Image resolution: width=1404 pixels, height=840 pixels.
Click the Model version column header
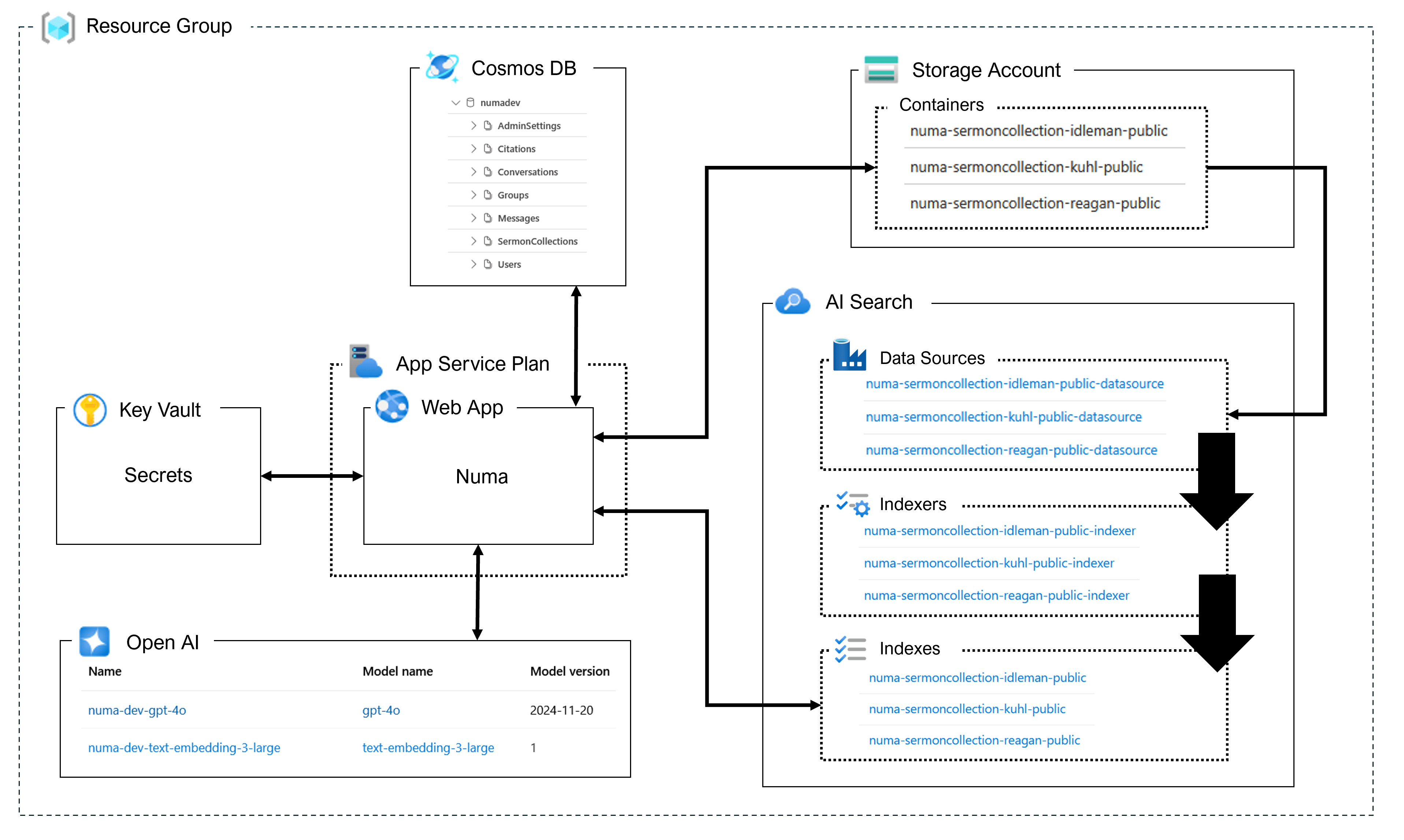(570, 671)
